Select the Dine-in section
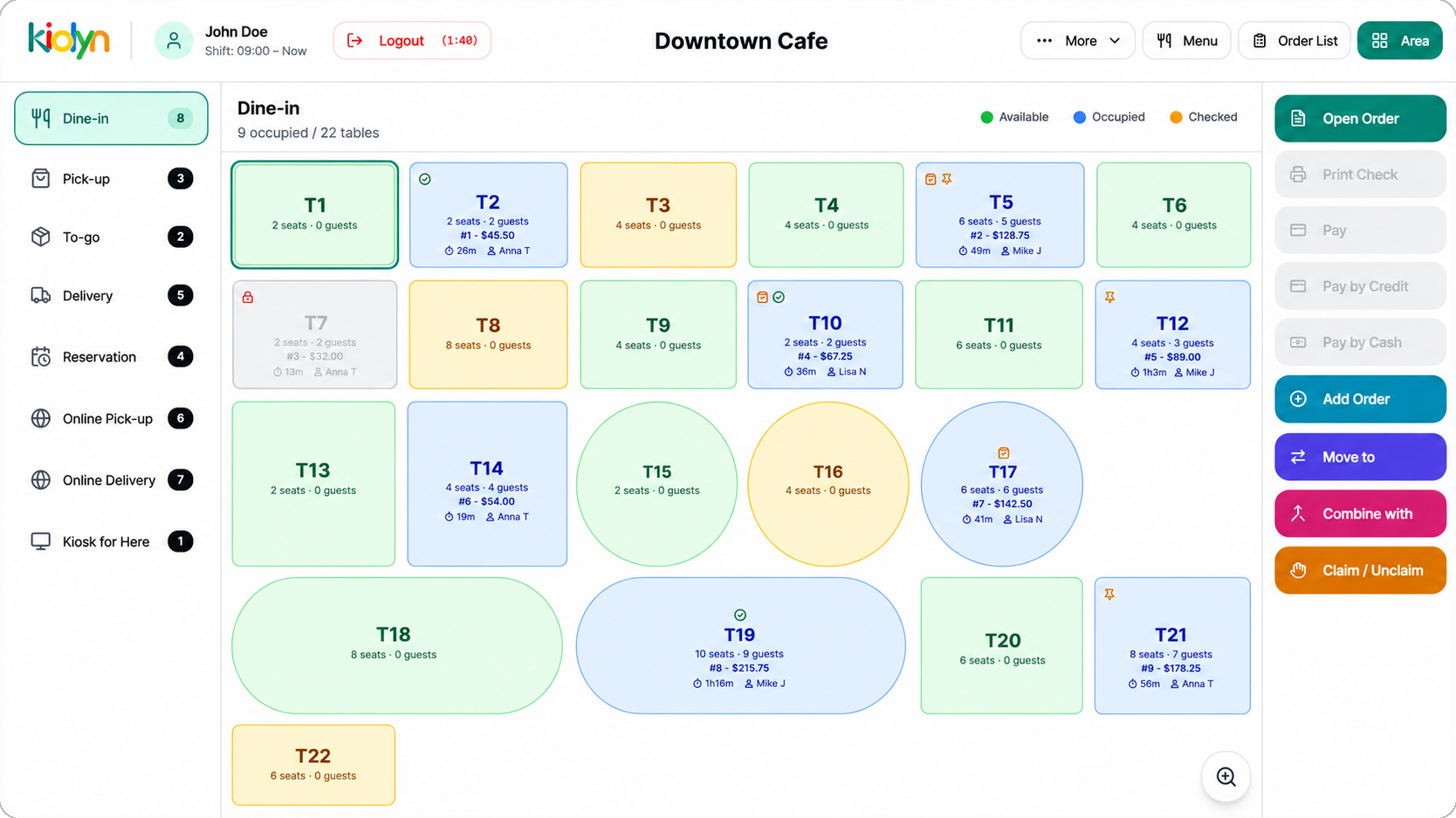 click(111, 118)
